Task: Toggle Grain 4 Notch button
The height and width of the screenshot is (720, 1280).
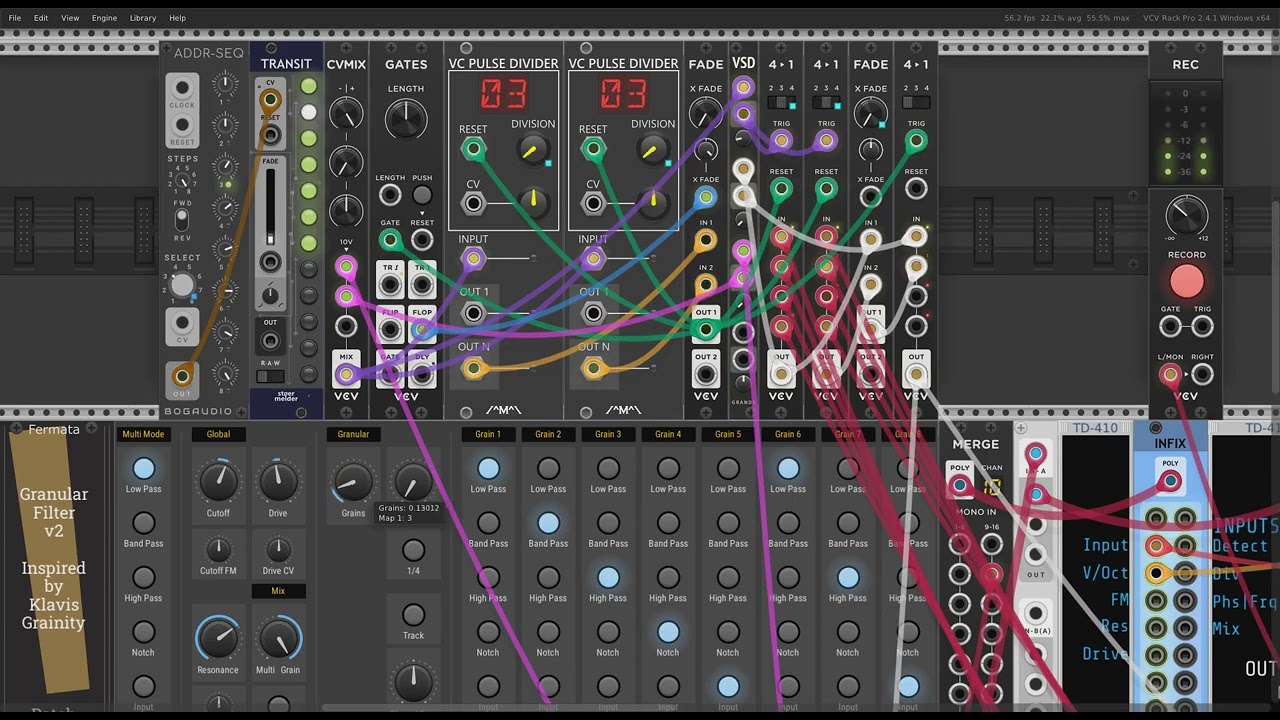Action: click(668, 632)
